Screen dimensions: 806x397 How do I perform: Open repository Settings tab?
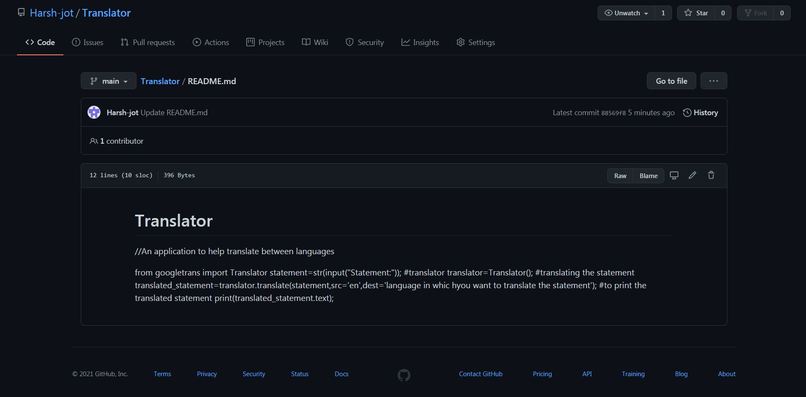(x=475, y=43)
